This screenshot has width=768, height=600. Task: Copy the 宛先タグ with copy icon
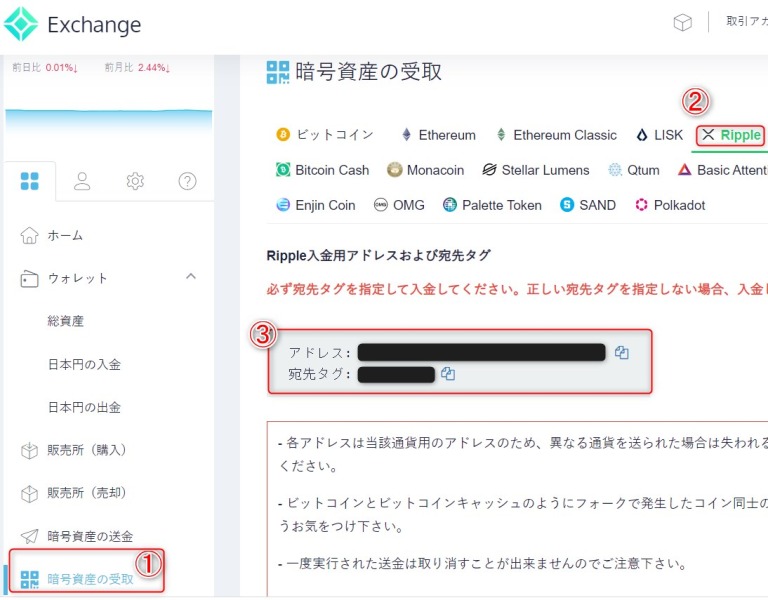(x=448, y=374)
